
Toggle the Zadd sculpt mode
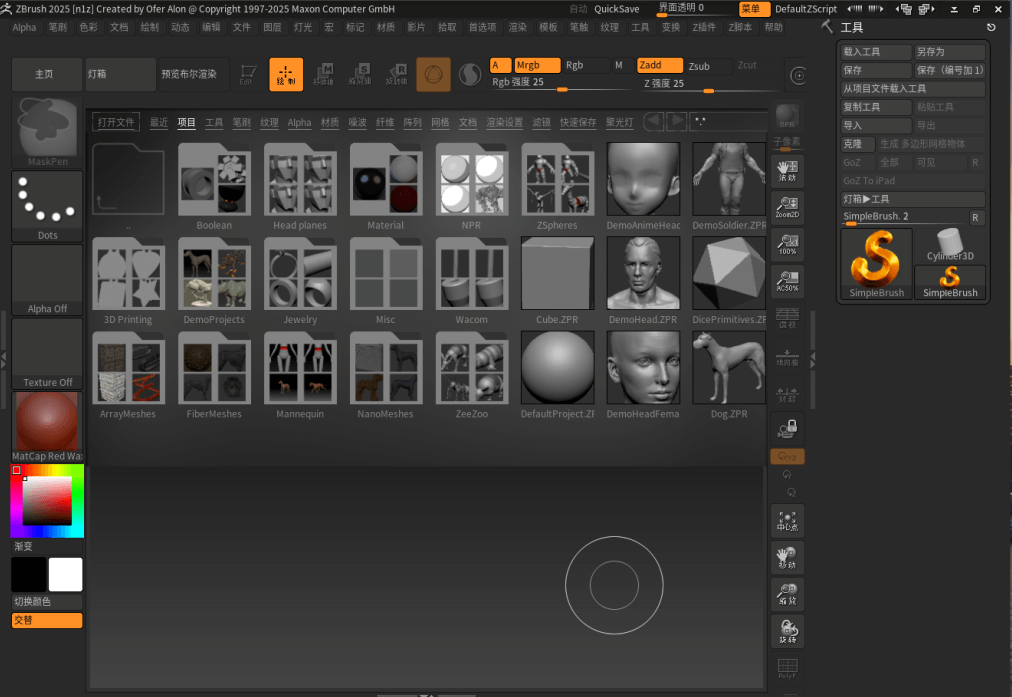(x=659, y=66)
